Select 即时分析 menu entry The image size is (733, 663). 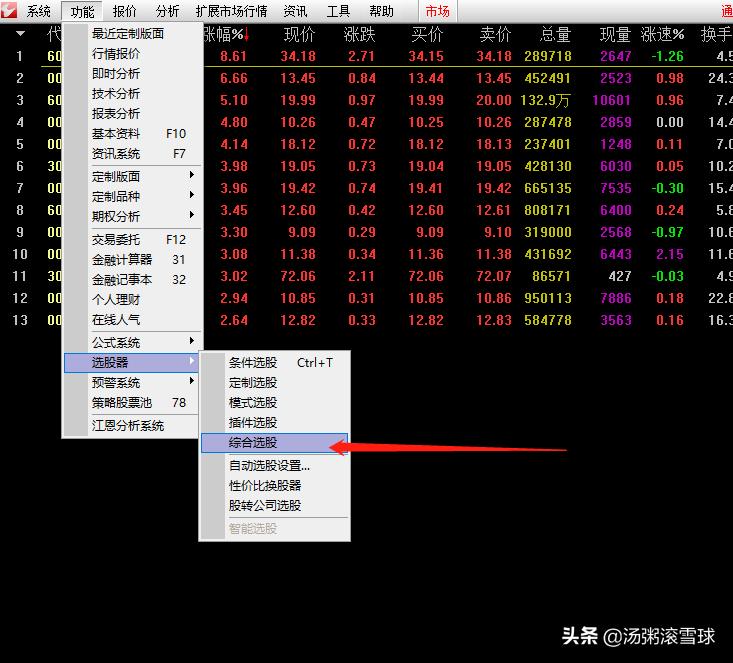pos(131,73)
